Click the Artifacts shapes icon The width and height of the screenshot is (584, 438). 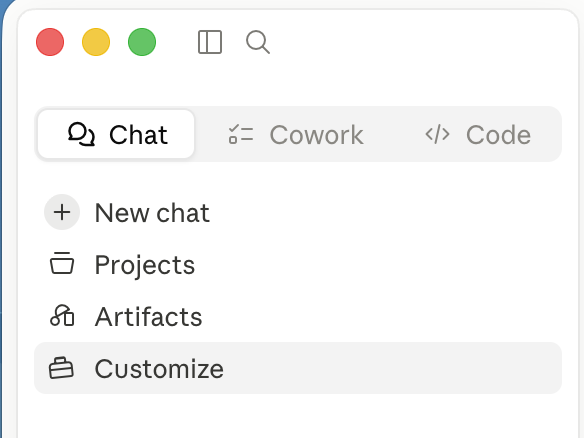[x=62, y=316]
